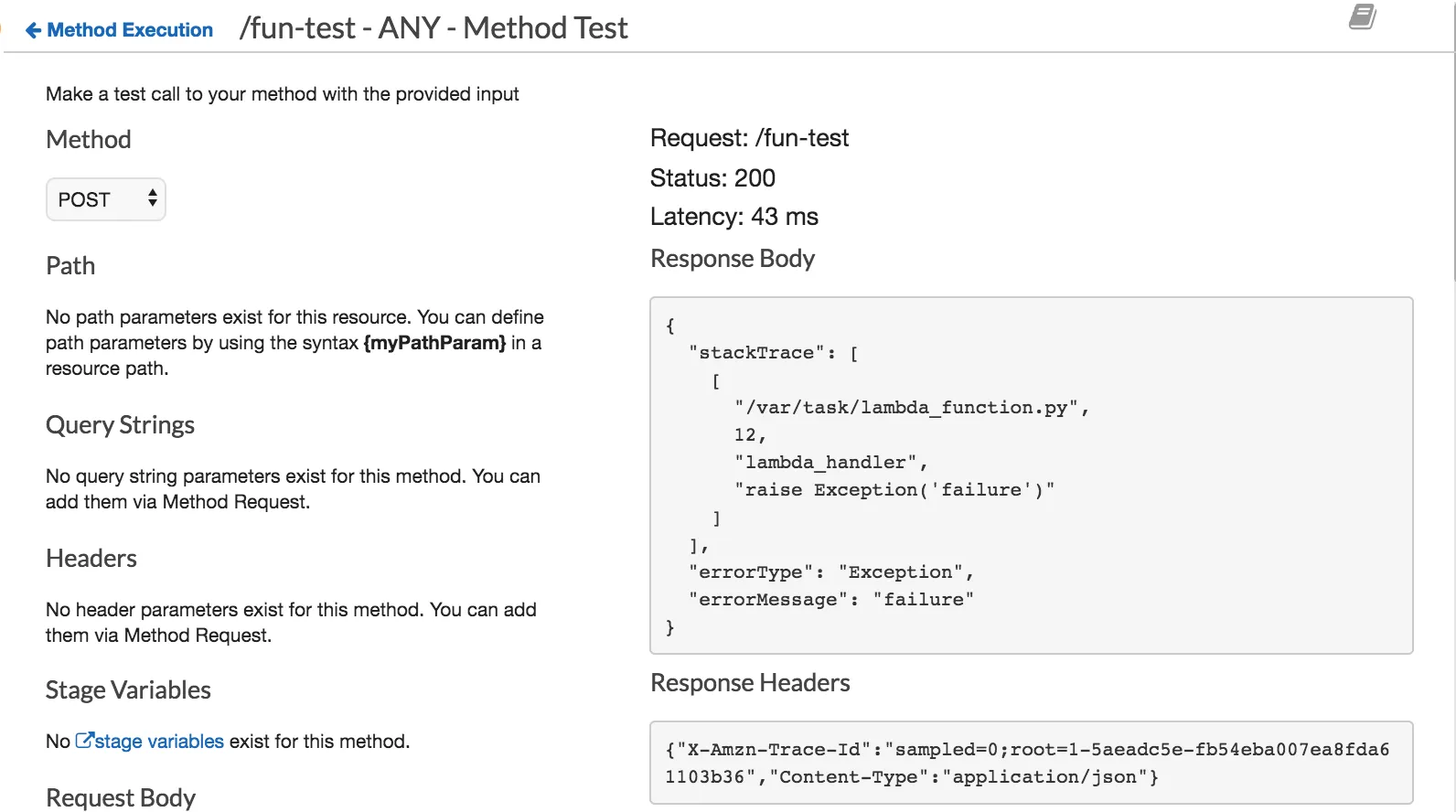The height and width of the screenshot is (812, 1456).
Task: Click the Request: /fun-test line
Action: pyautogui.click(x=749, y=138)
